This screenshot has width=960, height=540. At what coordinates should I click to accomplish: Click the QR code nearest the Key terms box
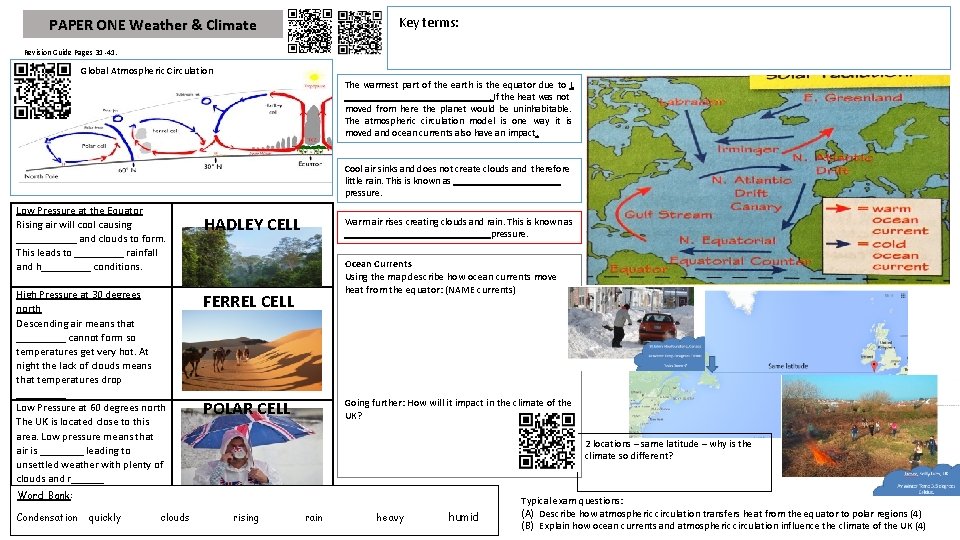(360, 32)
